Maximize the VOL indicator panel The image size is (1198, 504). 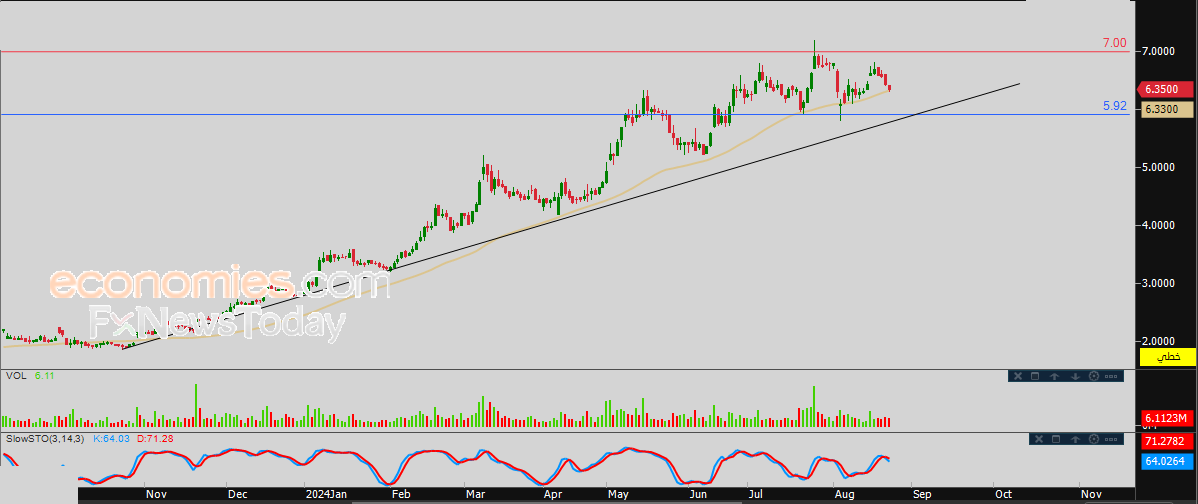[x=1035, y=376]
